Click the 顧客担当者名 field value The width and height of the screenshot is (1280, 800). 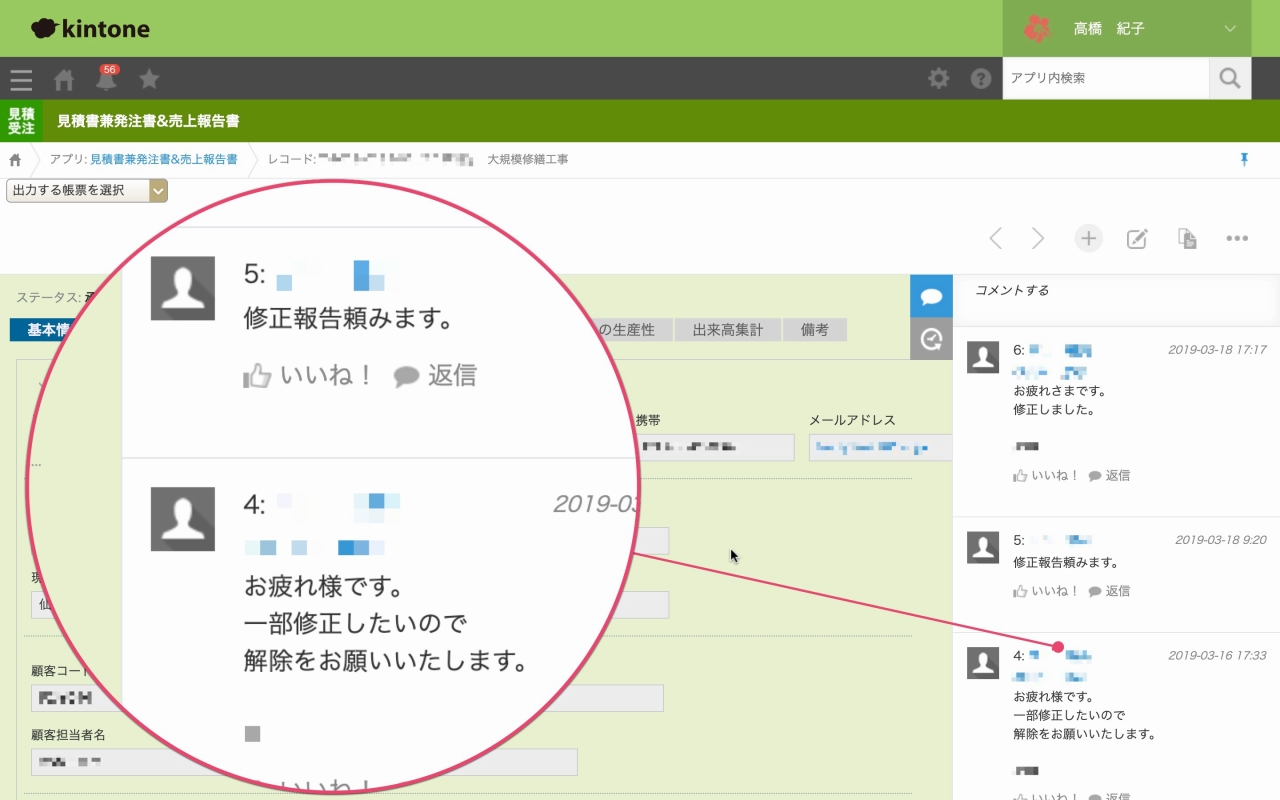(304, 762)
